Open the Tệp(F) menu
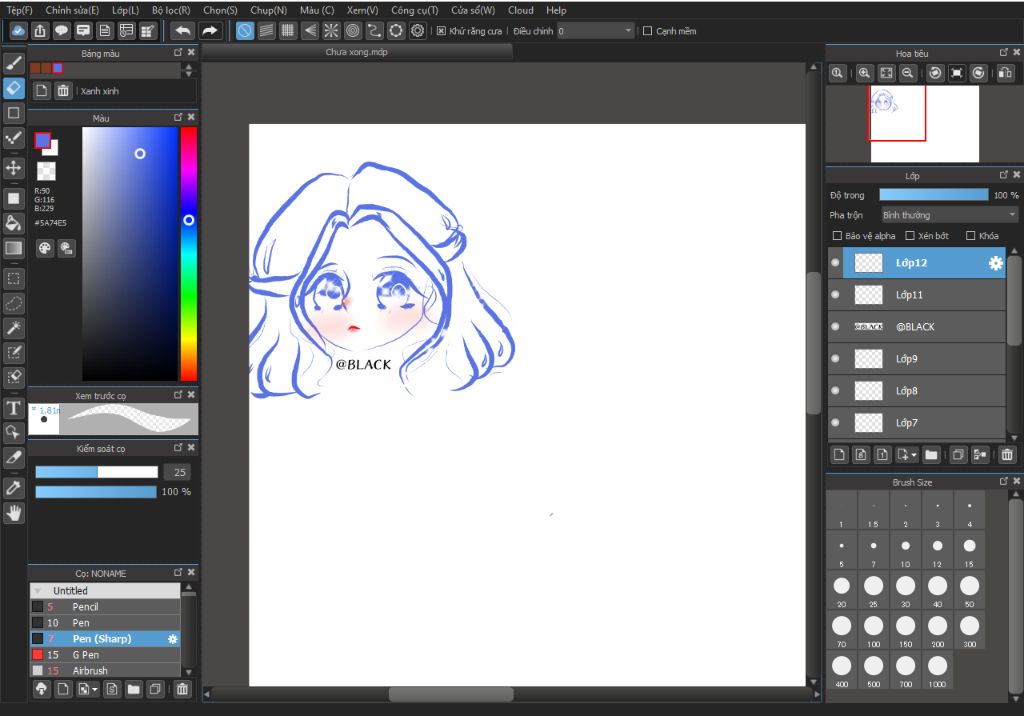 pyautogui.click(x=20, y=10)
